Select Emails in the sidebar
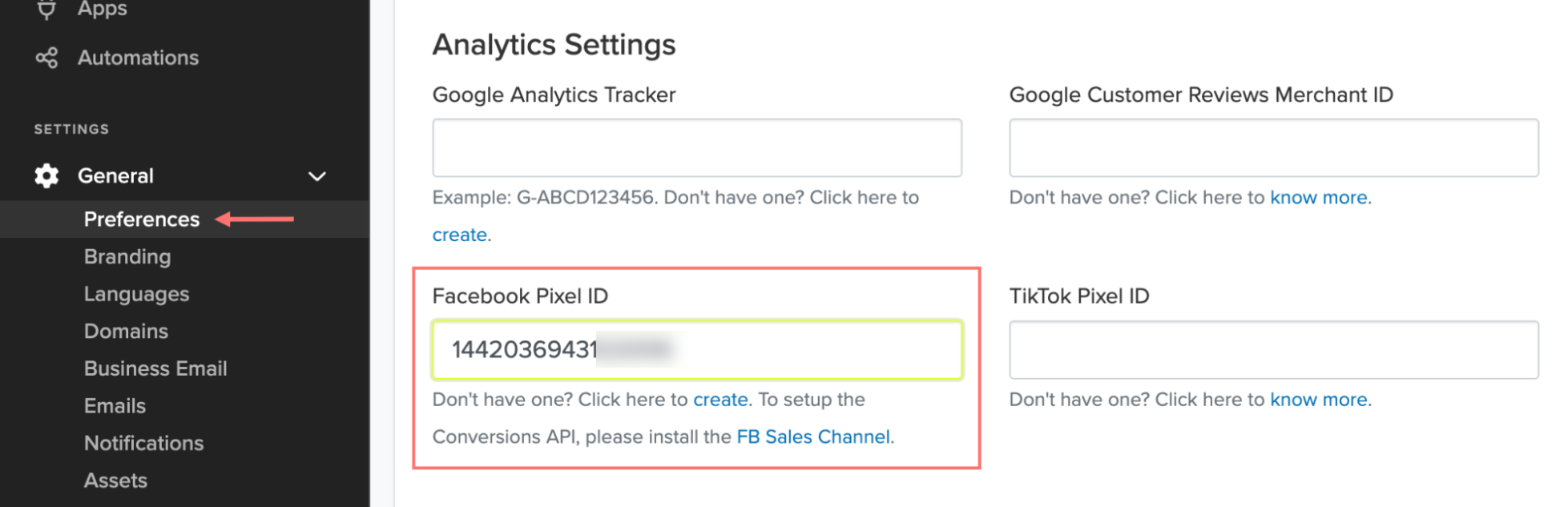This screenshot has height=507, width=1568. [115, 406]
